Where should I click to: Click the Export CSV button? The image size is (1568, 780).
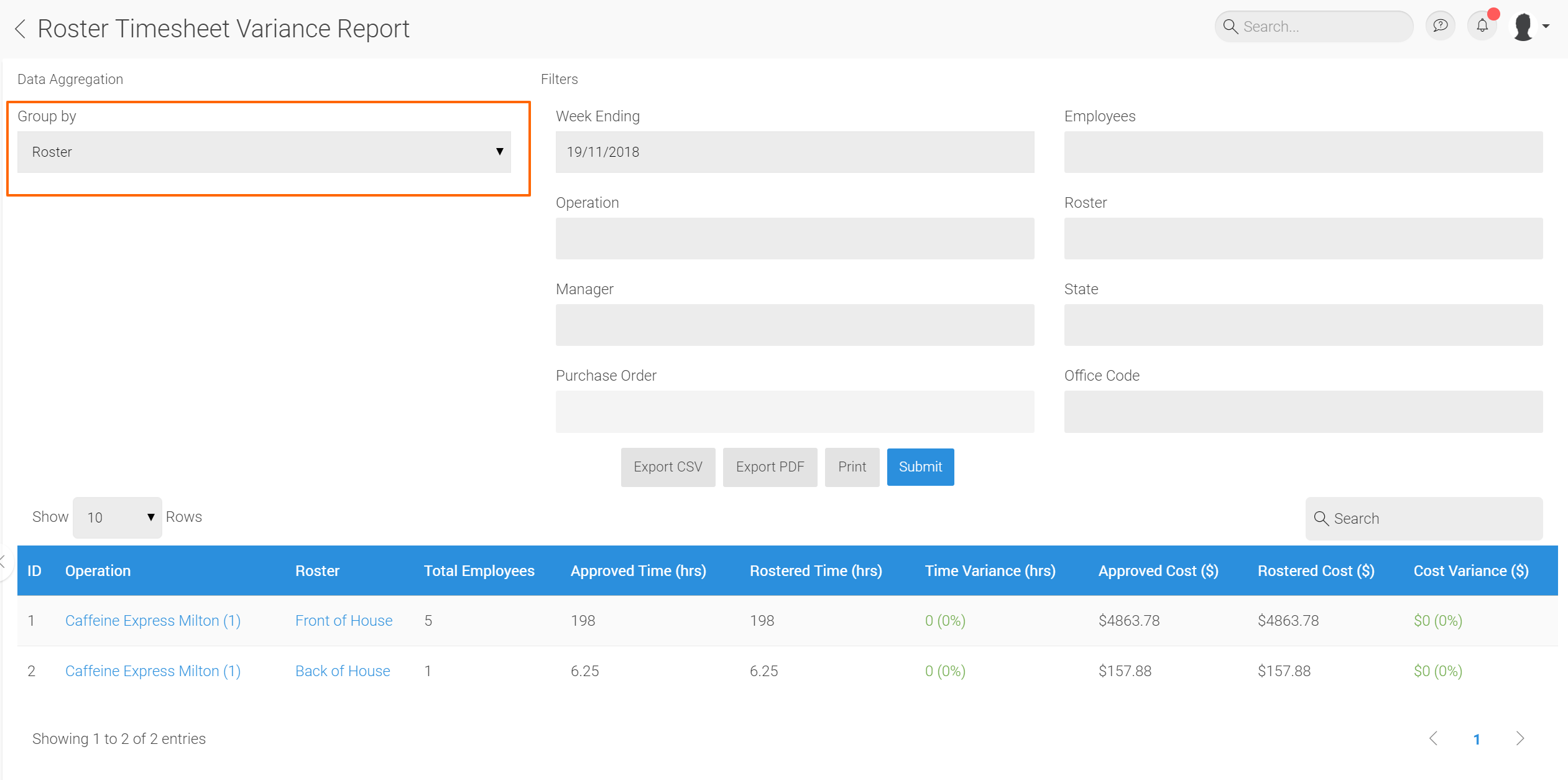668,467
